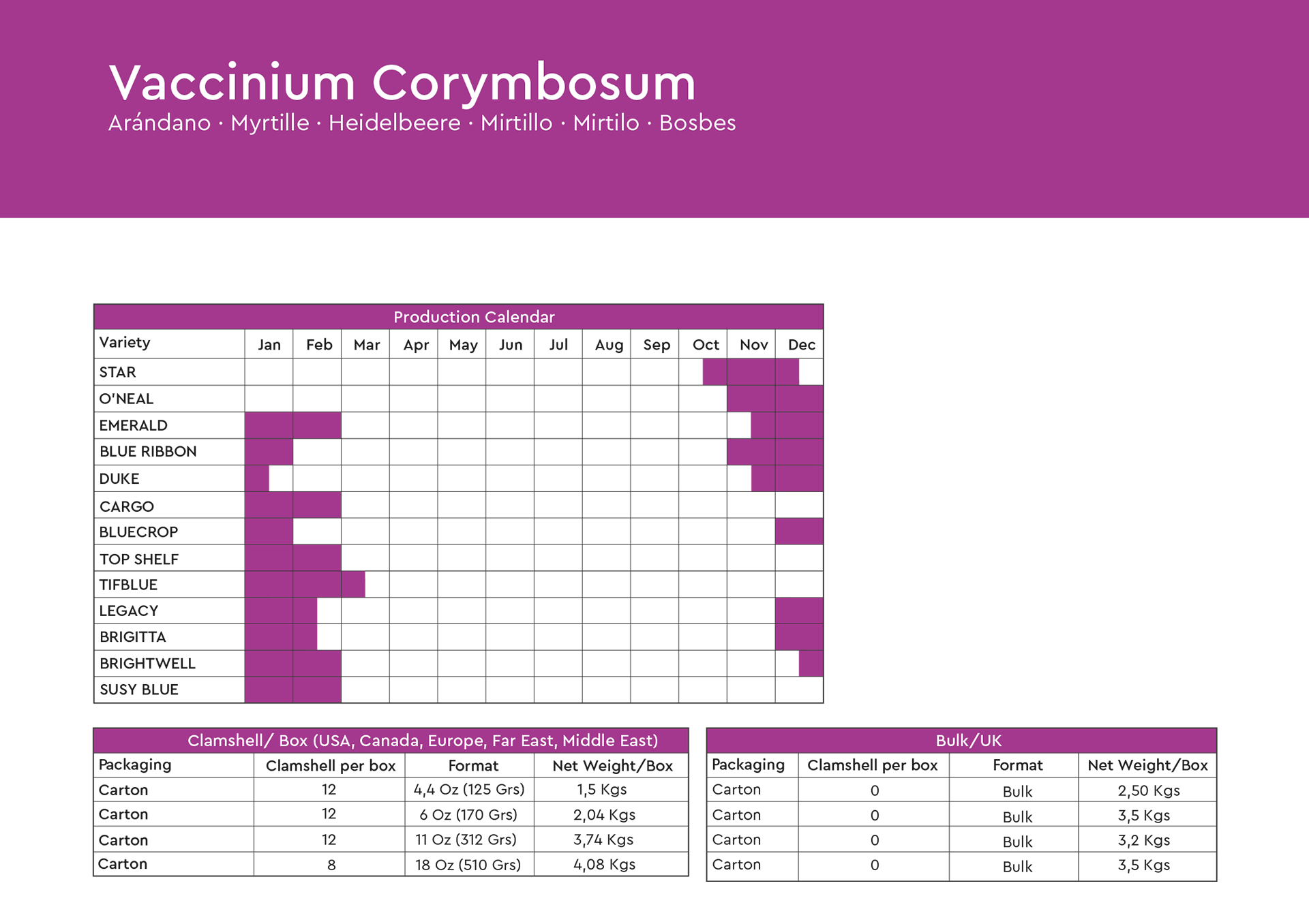Click the Feb month header
This screenshot has width=1309, height=924.
pos(319,345)
